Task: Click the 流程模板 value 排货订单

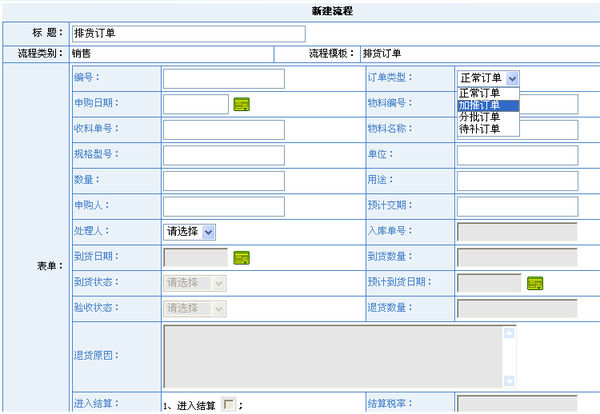Action: point(382,54)
